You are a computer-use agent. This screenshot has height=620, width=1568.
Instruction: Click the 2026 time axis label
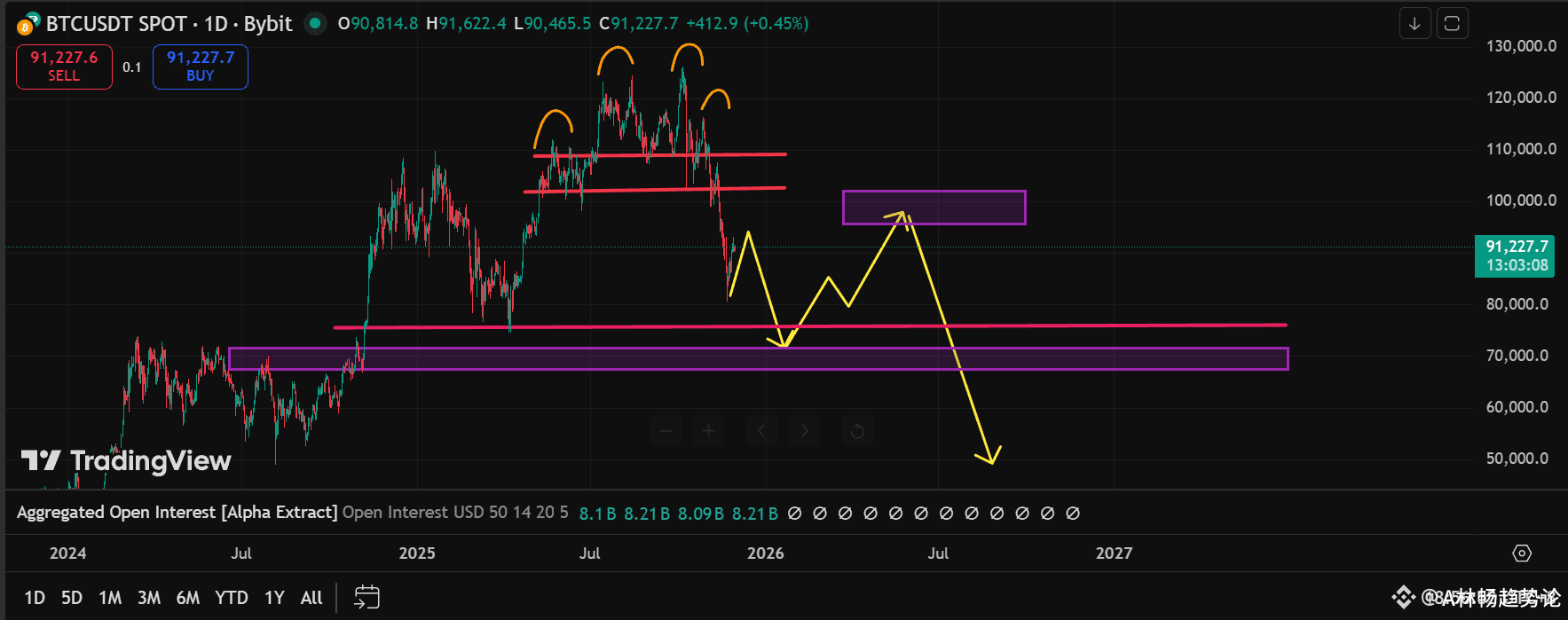click(x=765, y=553)
